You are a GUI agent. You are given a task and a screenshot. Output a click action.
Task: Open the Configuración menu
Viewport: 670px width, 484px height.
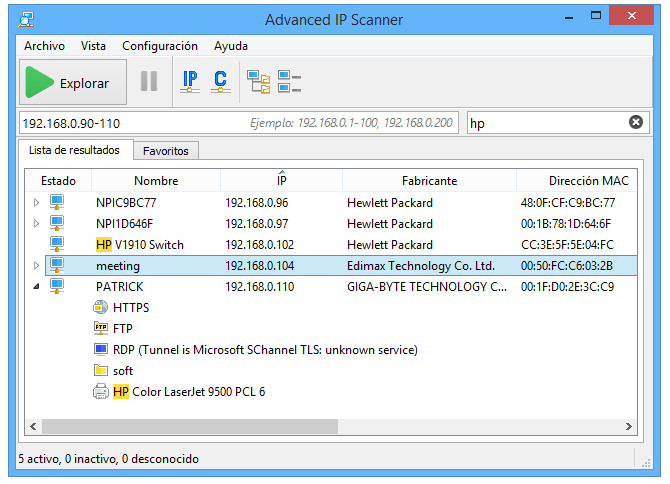click(x=160, y=46)
